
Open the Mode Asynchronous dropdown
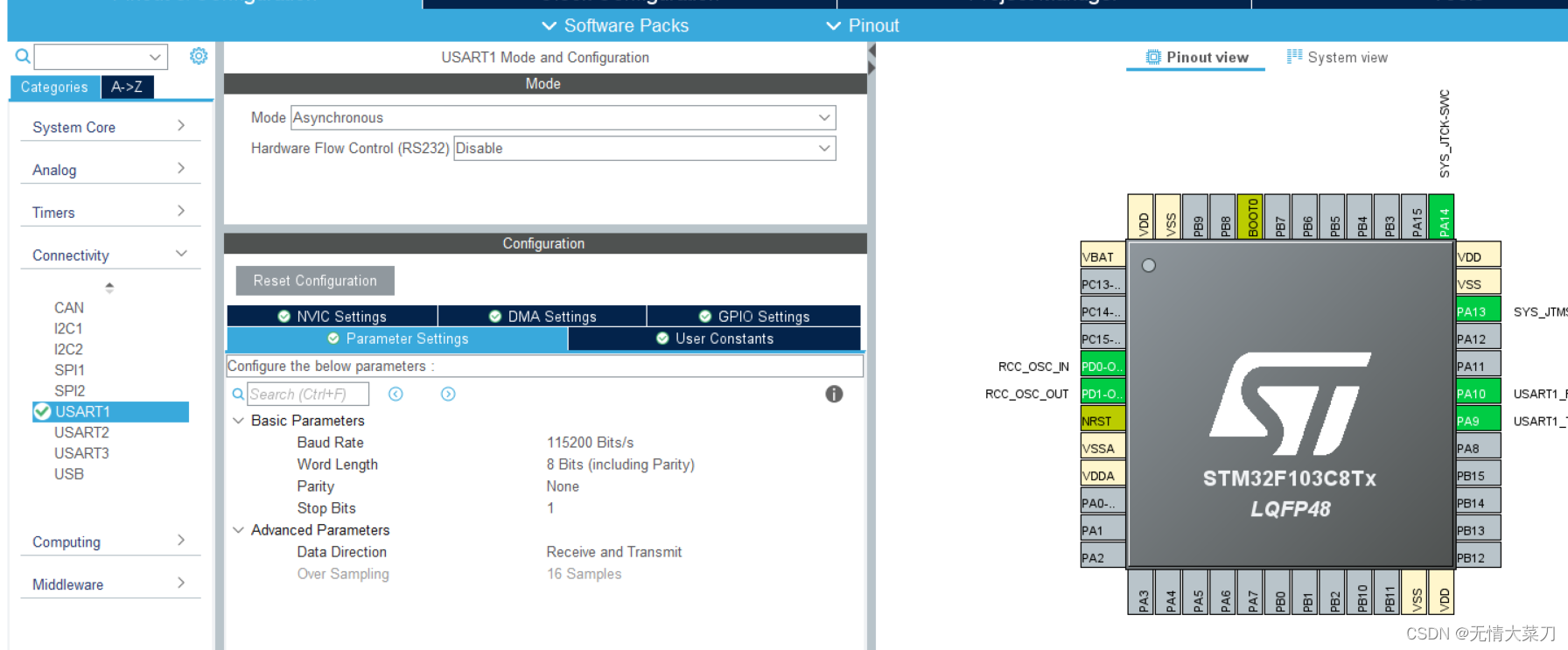click(x=563, y=117)
